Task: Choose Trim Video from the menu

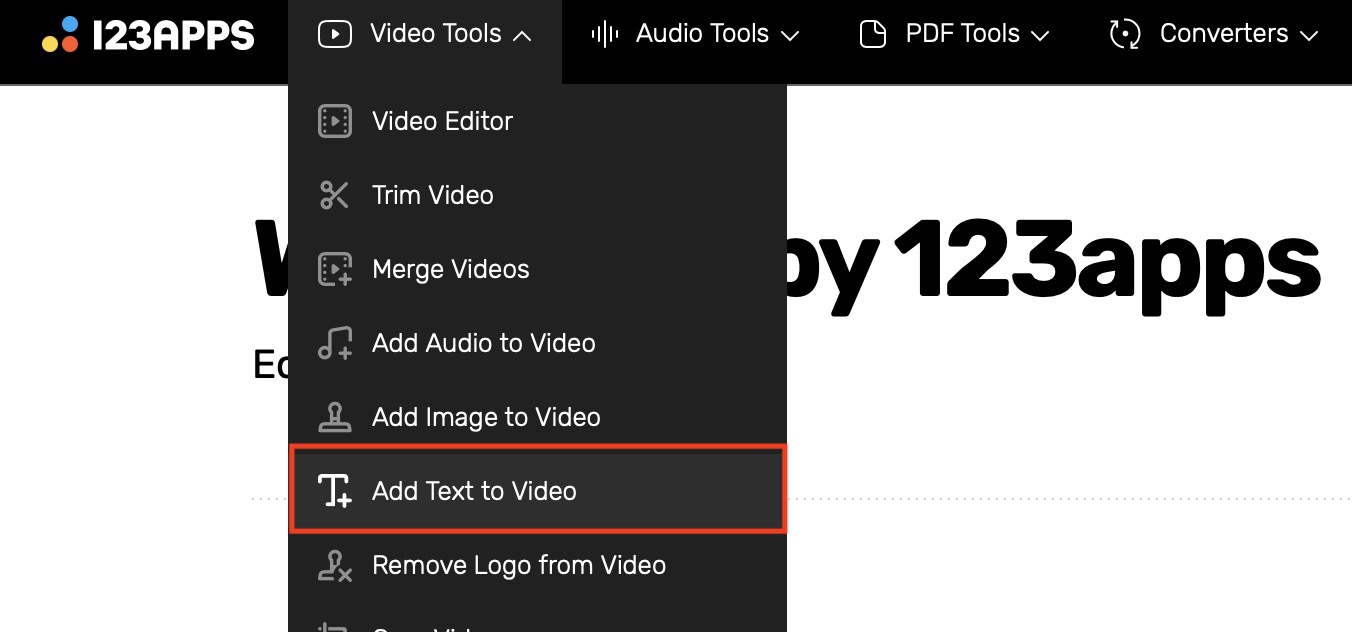Action: [x=432, y=195]
